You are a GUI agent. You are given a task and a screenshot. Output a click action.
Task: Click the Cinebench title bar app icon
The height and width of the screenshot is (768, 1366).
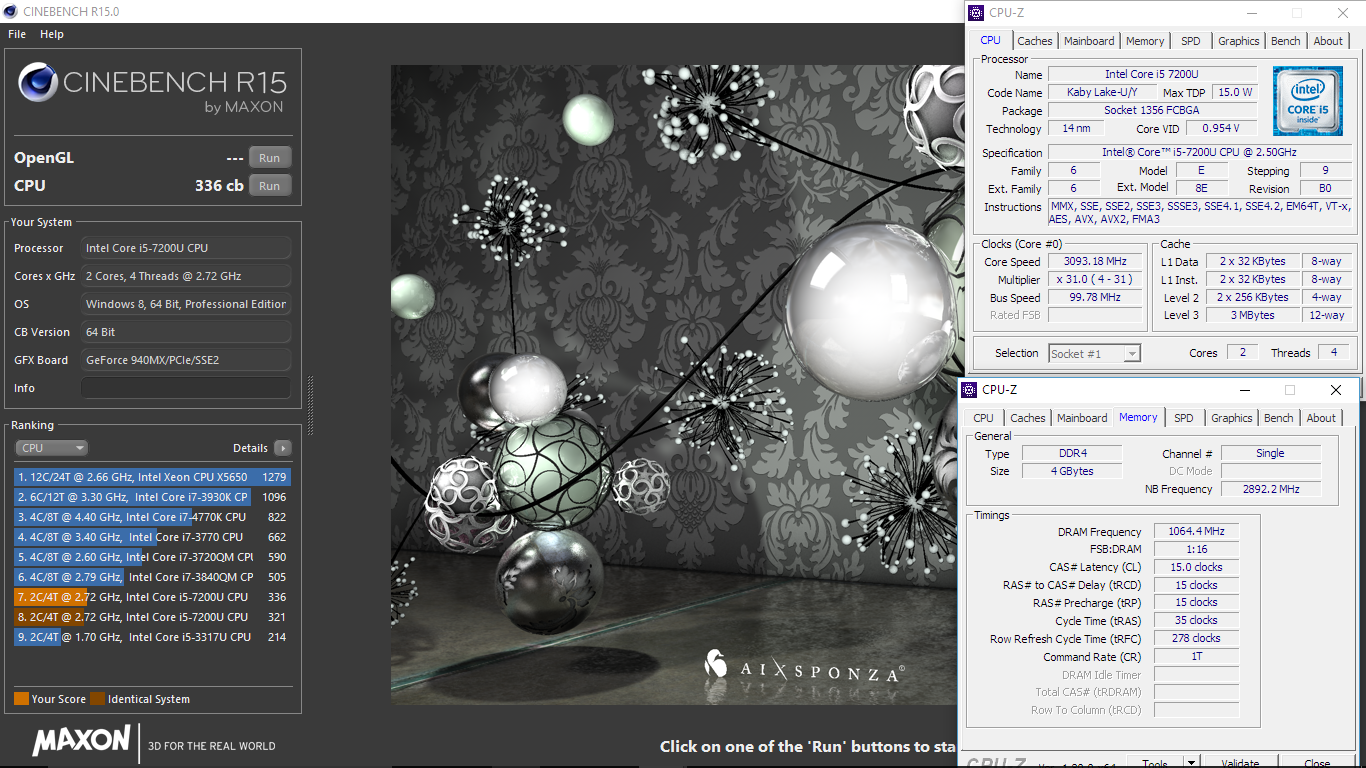[11, 11]
